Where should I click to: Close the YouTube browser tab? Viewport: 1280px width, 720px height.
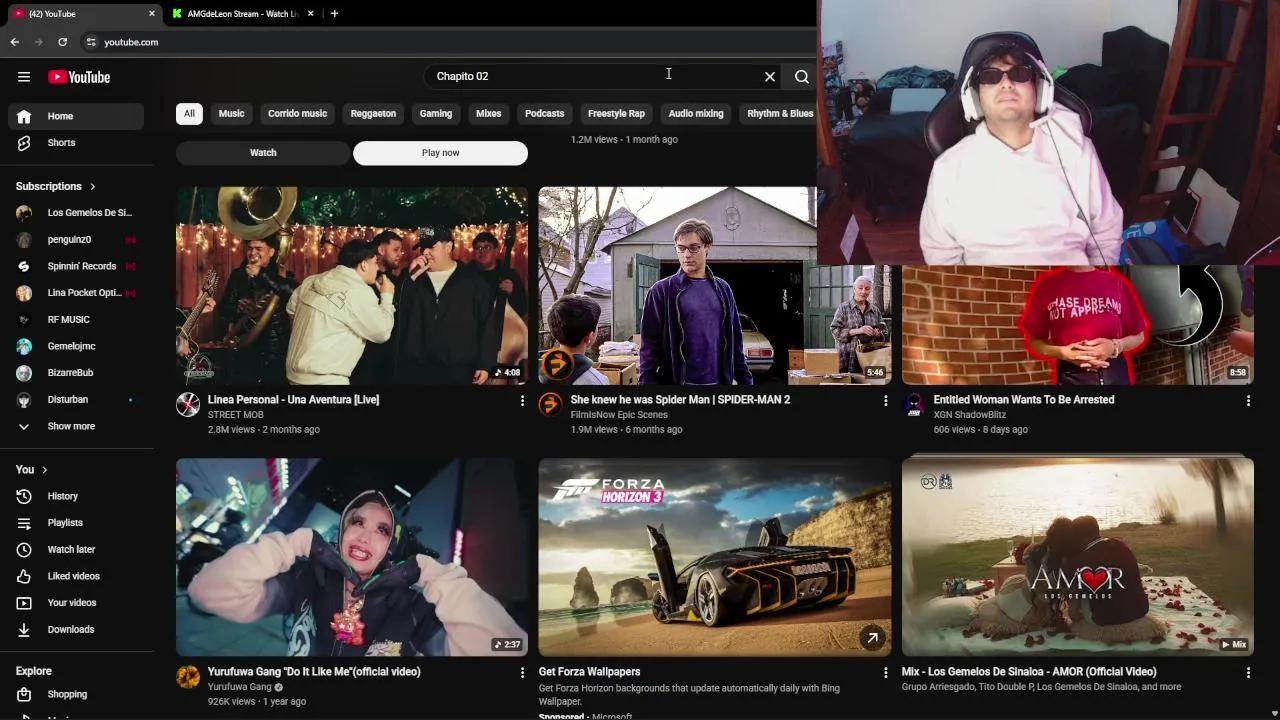pos(152,14)
